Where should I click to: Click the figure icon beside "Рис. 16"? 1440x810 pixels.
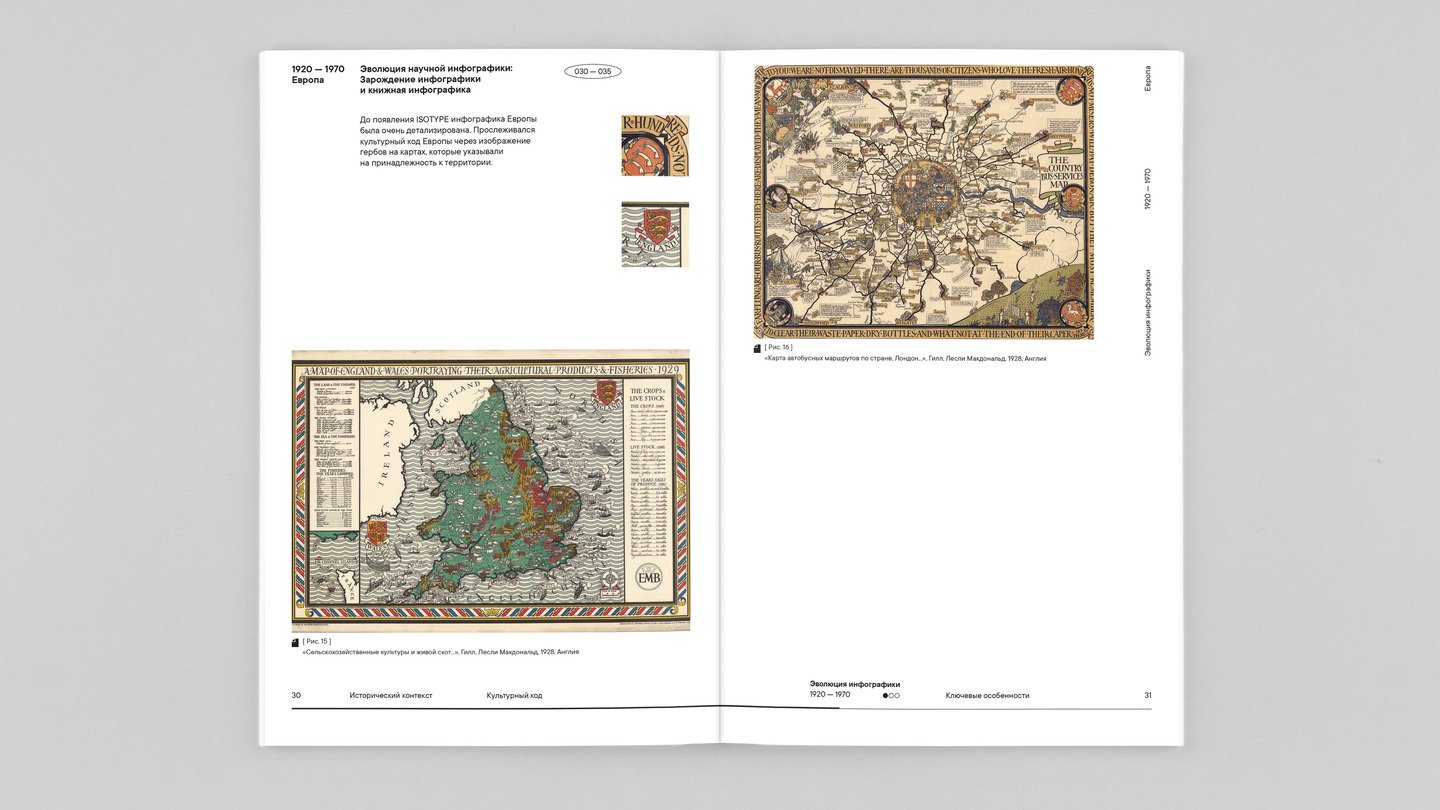(x=757, y=349)
